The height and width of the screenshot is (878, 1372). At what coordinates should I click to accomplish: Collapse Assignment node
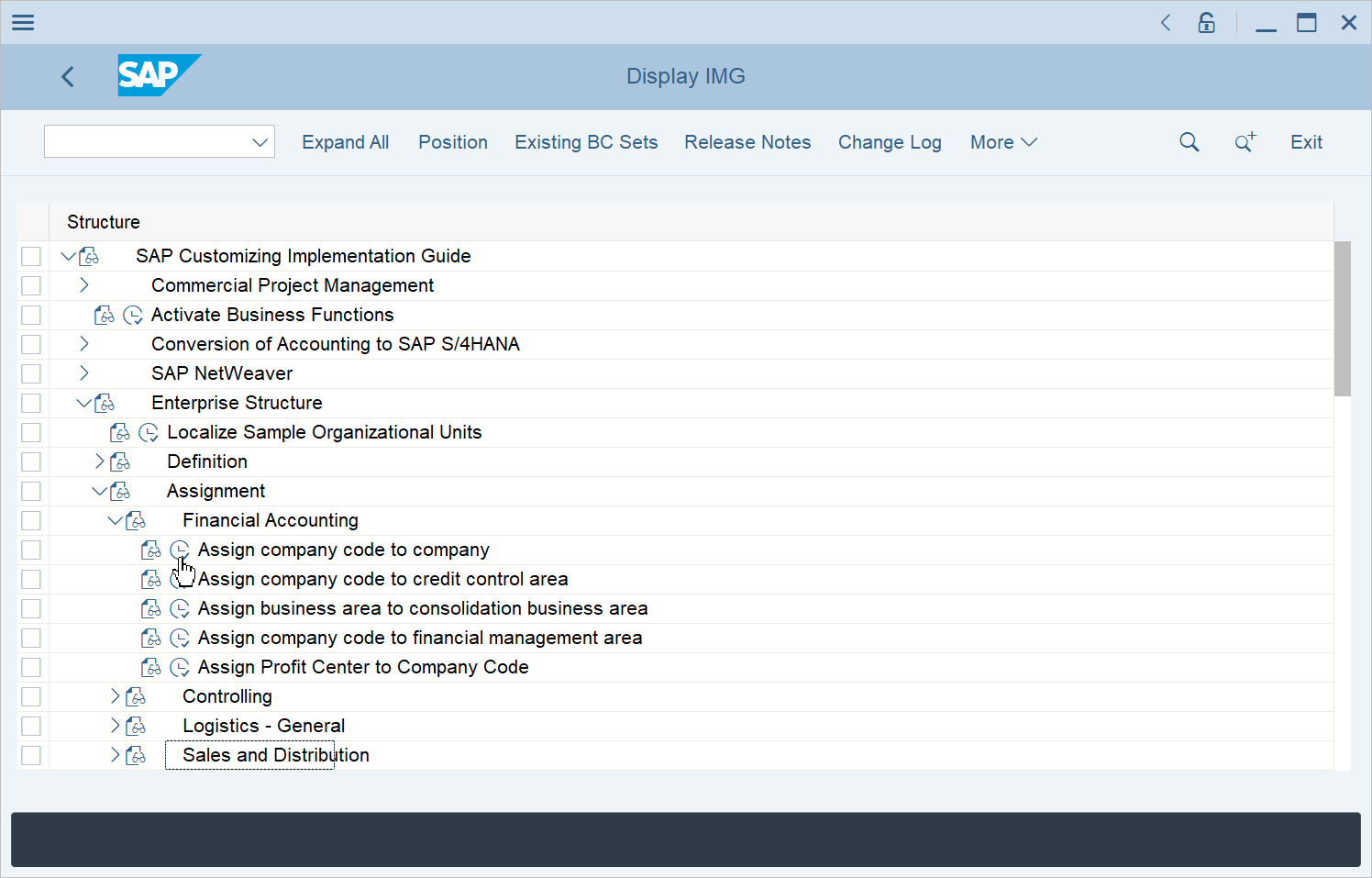[99, 491]
